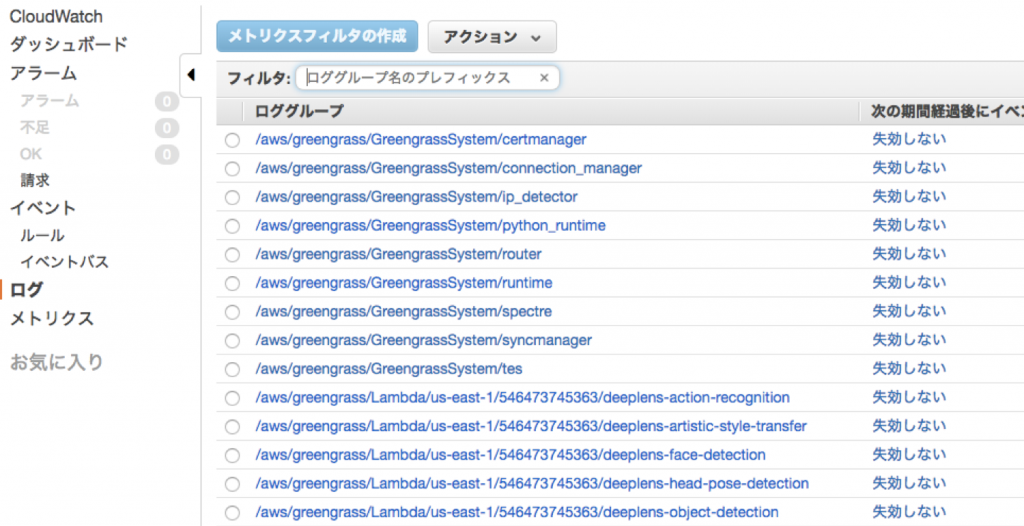1024x526 pixels.
Task: Select radio button for GreengrassSystem/tes
Action: click(x=232, y=370)
